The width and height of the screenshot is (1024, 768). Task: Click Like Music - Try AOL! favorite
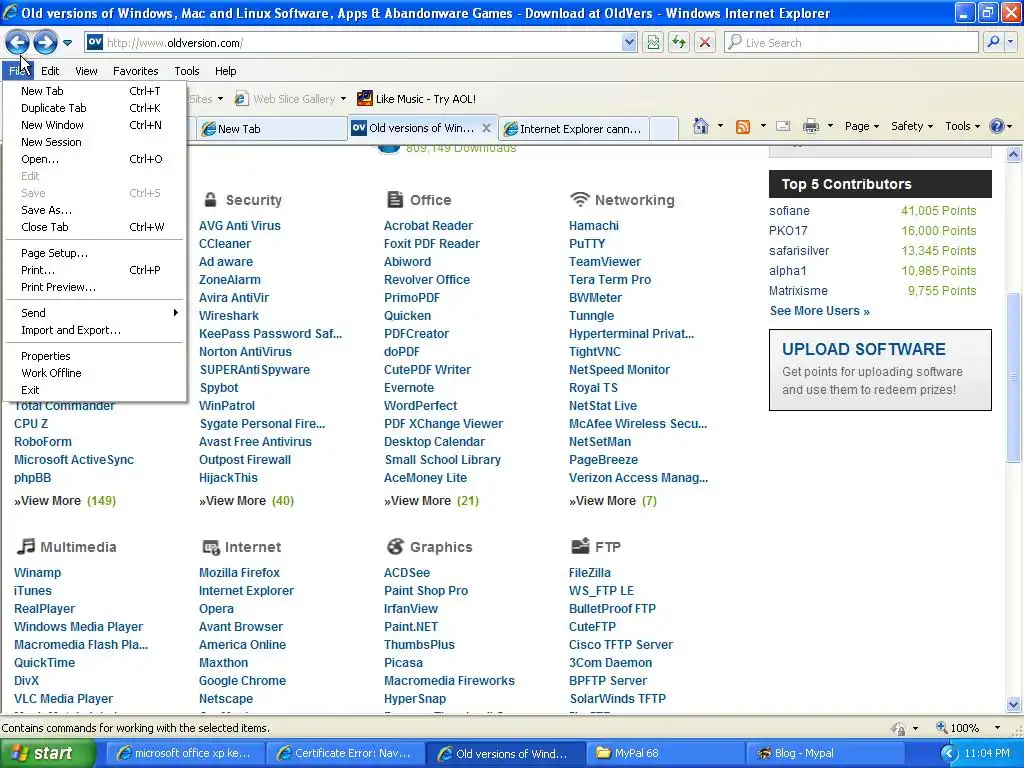(x=417, y=99)
